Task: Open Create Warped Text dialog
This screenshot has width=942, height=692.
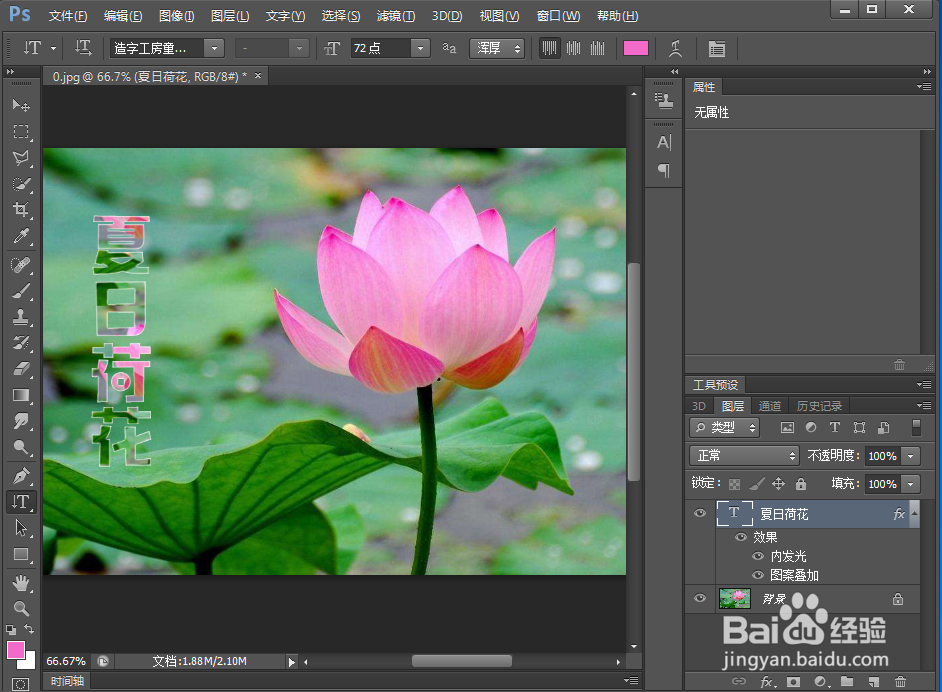Action: [x=675, y=49]
